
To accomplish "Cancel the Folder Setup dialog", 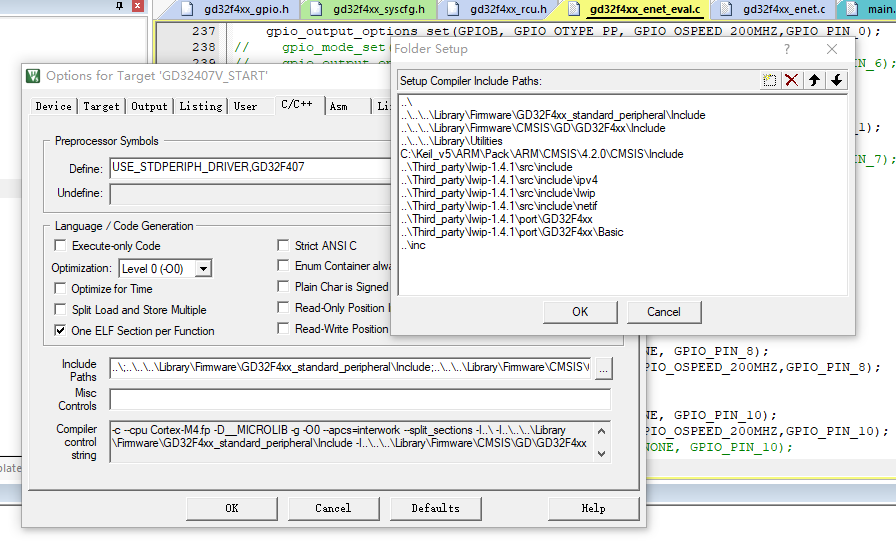I will [663, 312].
